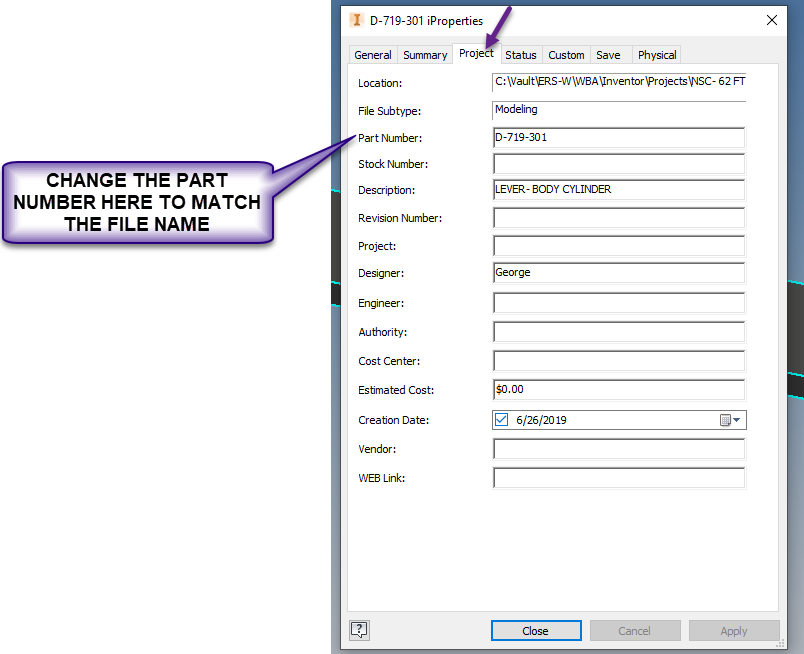Image resolution: width=804 pixels, height=654 pixels.
Task: Select the Project tab
Action: click(475, 53)
